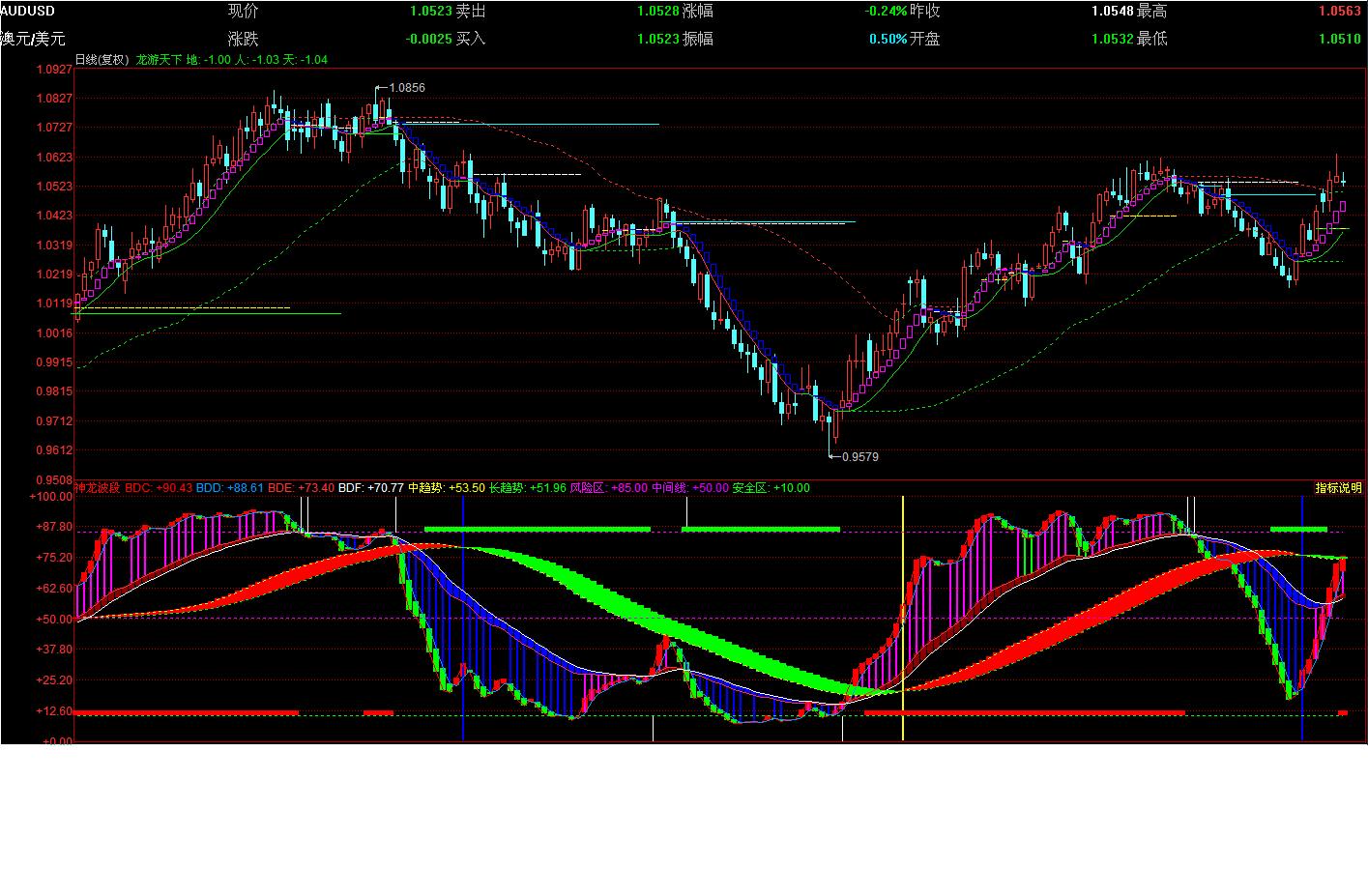1368x896 pixels.
Task: Select the 日线(复权) period label
Action: 102,60
